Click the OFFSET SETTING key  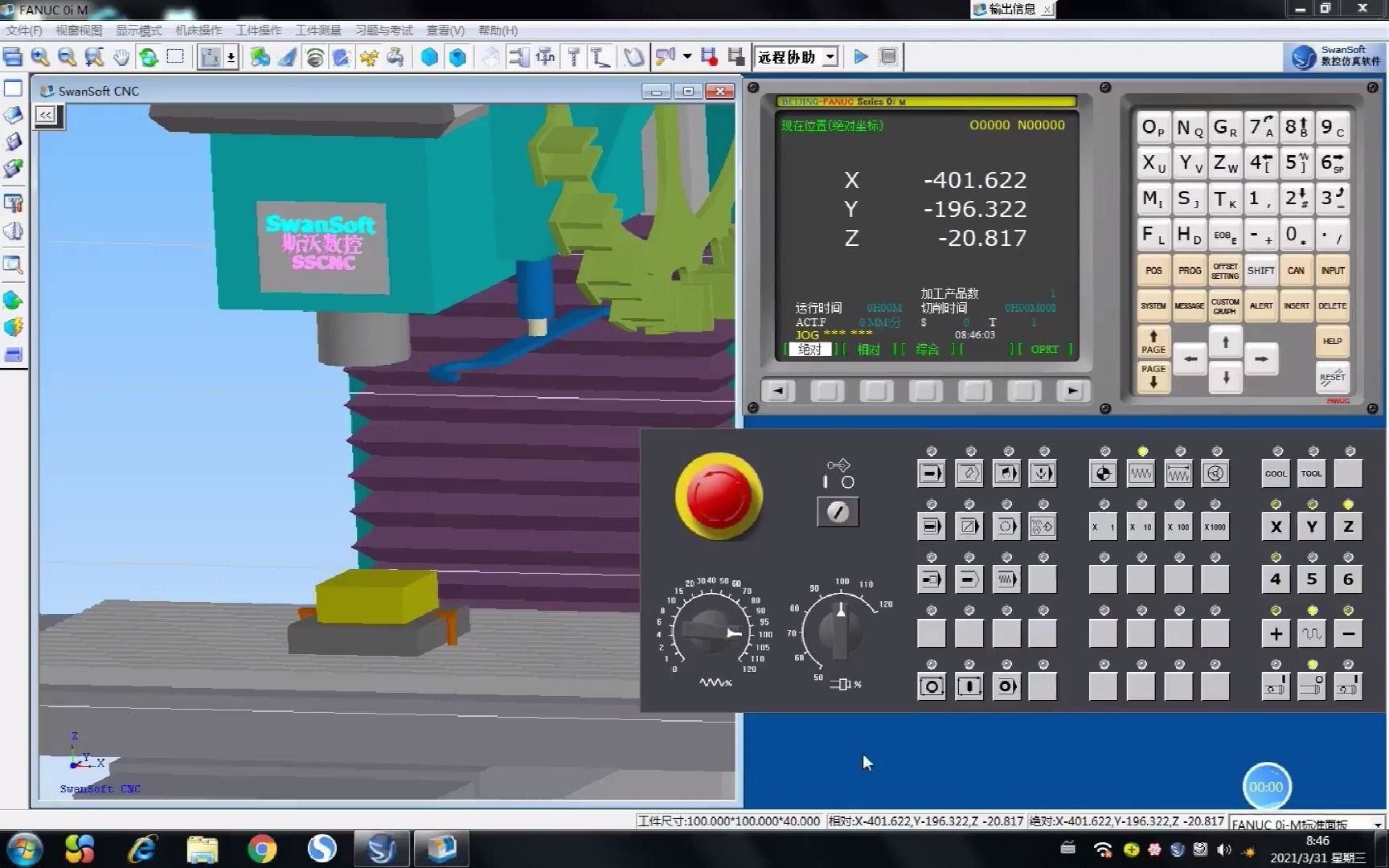[1225, 271]
